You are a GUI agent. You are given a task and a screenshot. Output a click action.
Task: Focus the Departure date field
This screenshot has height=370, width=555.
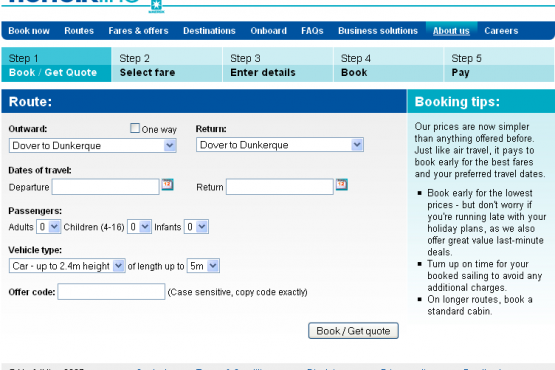pos(105,187)
